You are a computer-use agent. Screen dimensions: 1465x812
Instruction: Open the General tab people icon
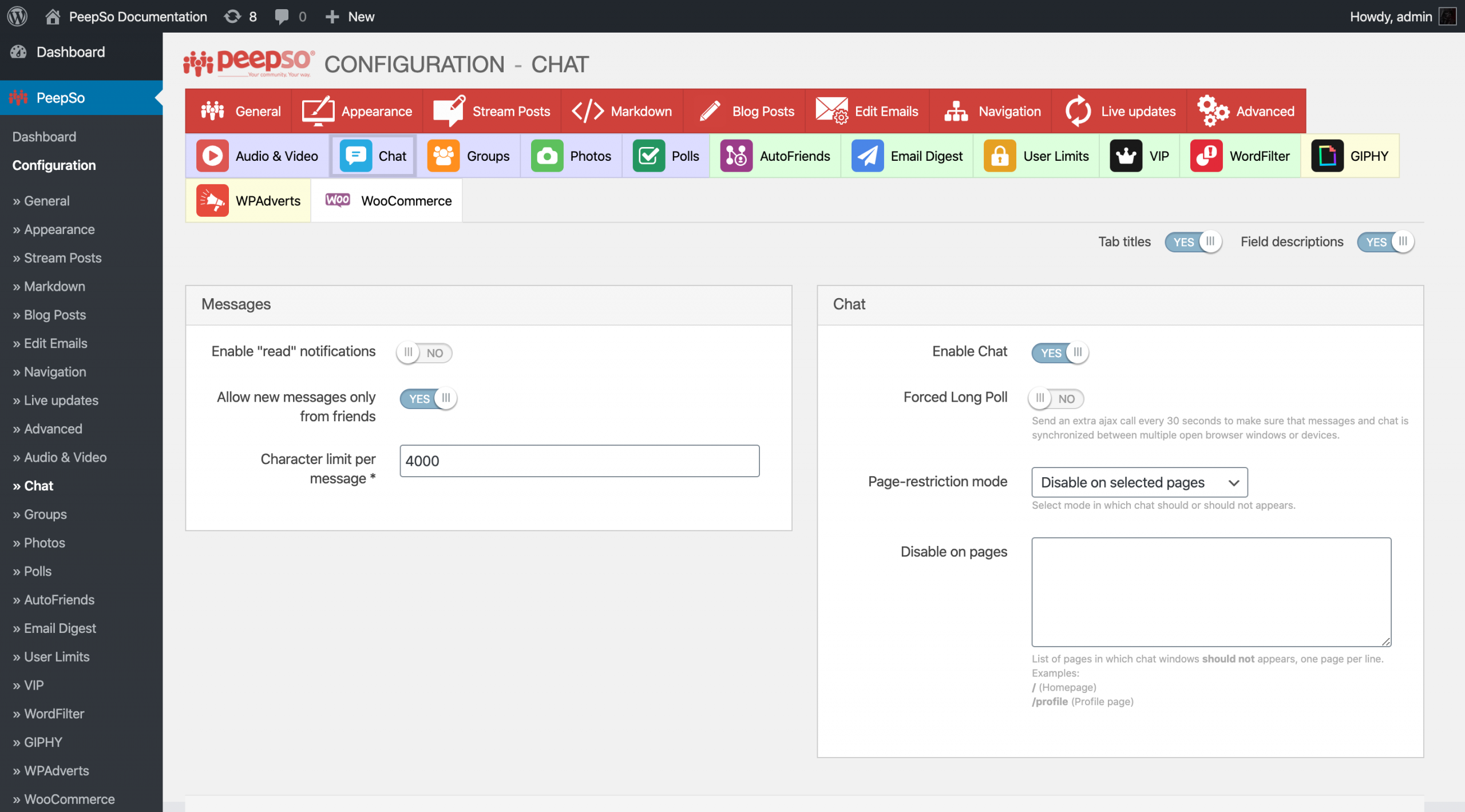click(212, 111)
